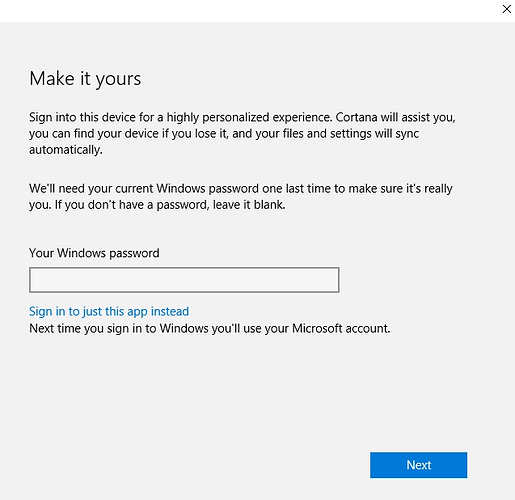Click the word automatically in the first paragraph
This screenshot has height=500, width=515.
(65, 150)
